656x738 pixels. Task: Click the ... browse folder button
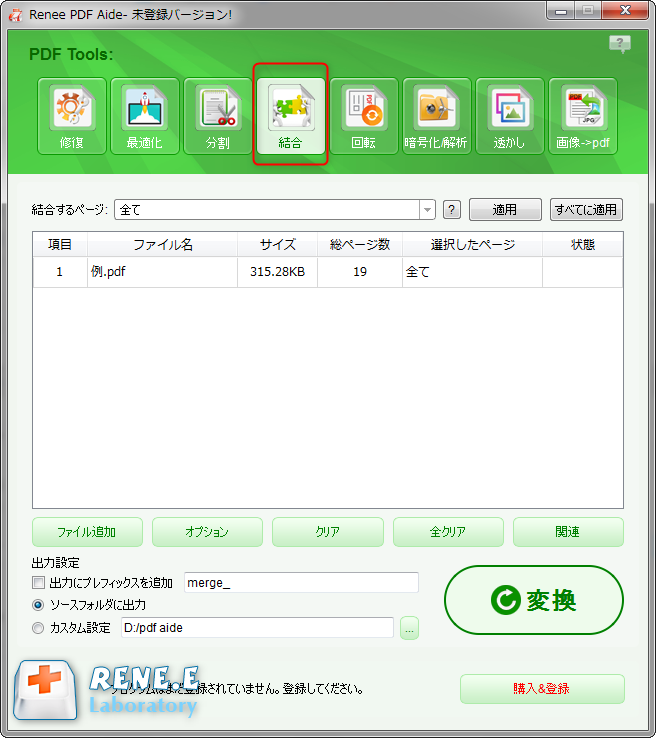coord(409,628)
